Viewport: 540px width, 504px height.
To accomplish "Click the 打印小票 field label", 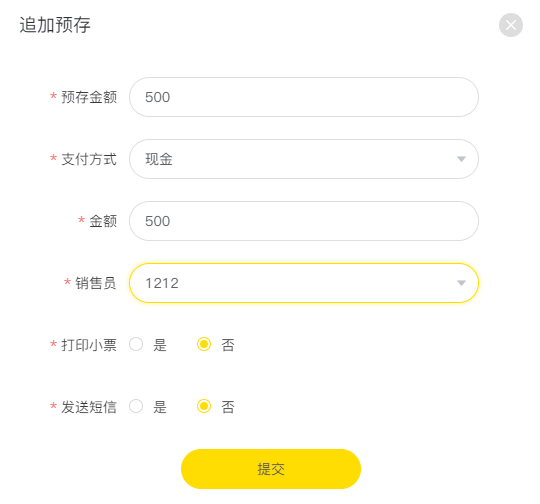I will (x=89, y=345).
